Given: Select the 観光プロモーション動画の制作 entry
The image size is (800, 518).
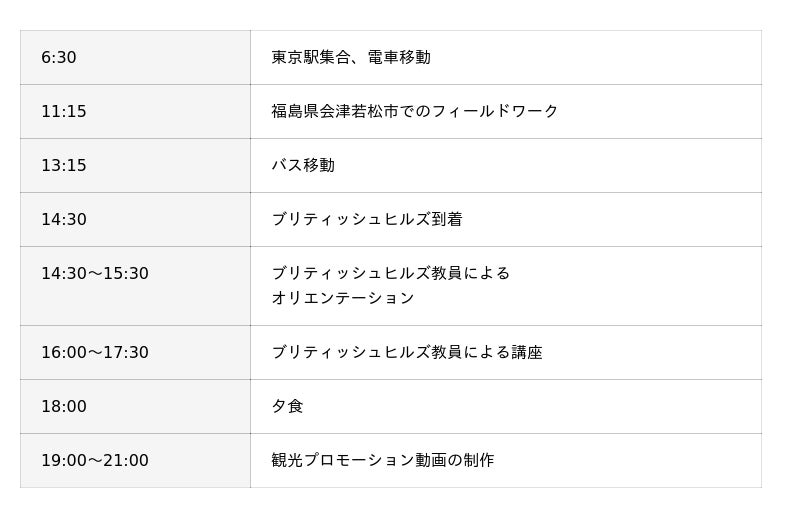Looking at the screenshot, I should [x=383, y=461].
